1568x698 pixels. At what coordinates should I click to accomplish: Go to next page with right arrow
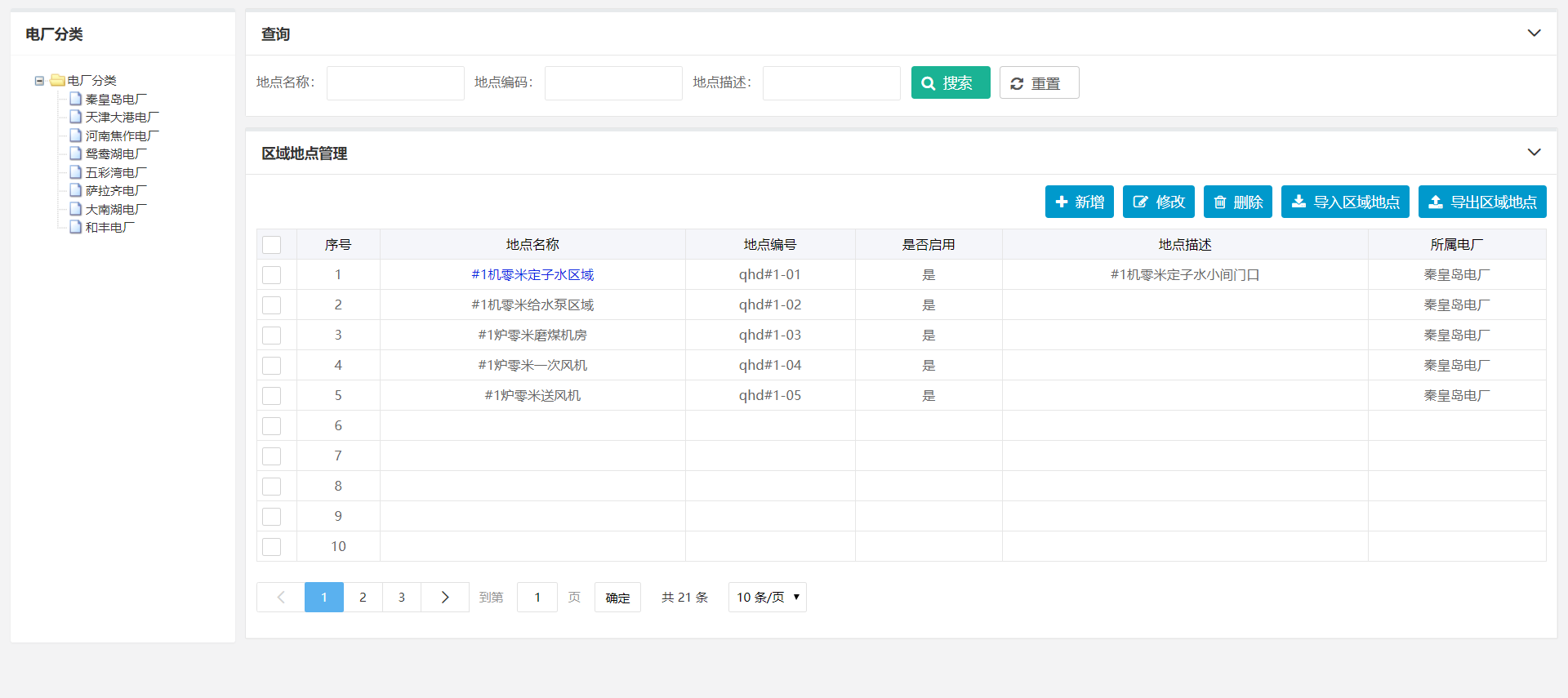click(445, 597)
